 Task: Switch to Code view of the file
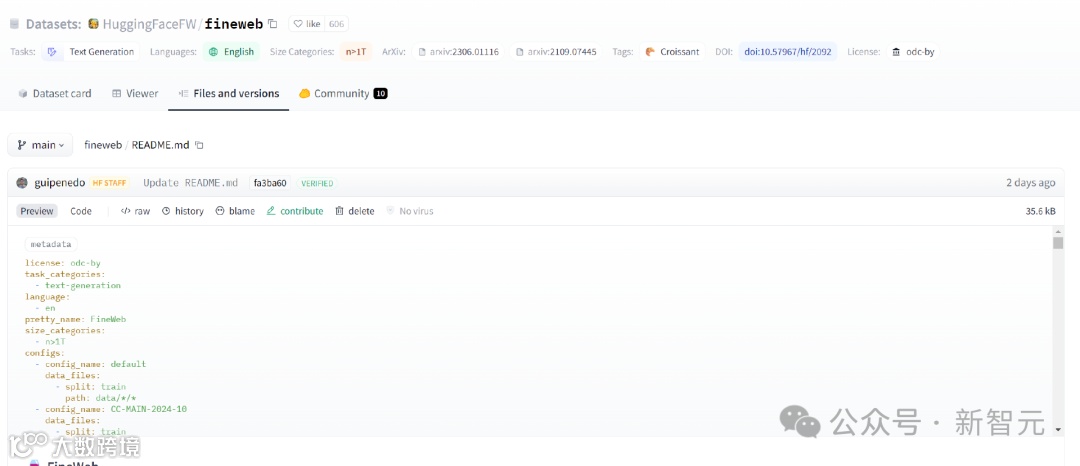pyautogui.click(x=81, y=211)
